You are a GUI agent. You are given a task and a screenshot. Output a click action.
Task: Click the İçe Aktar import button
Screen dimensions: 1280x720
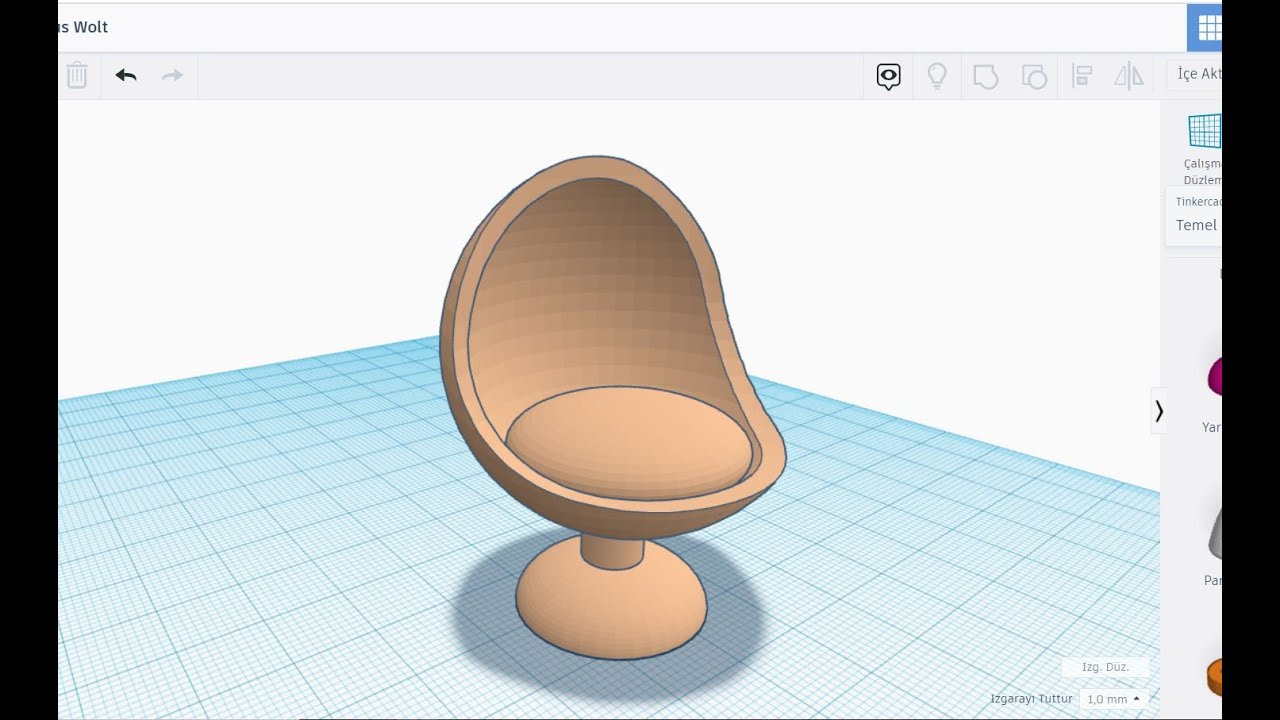point(1195,74)
